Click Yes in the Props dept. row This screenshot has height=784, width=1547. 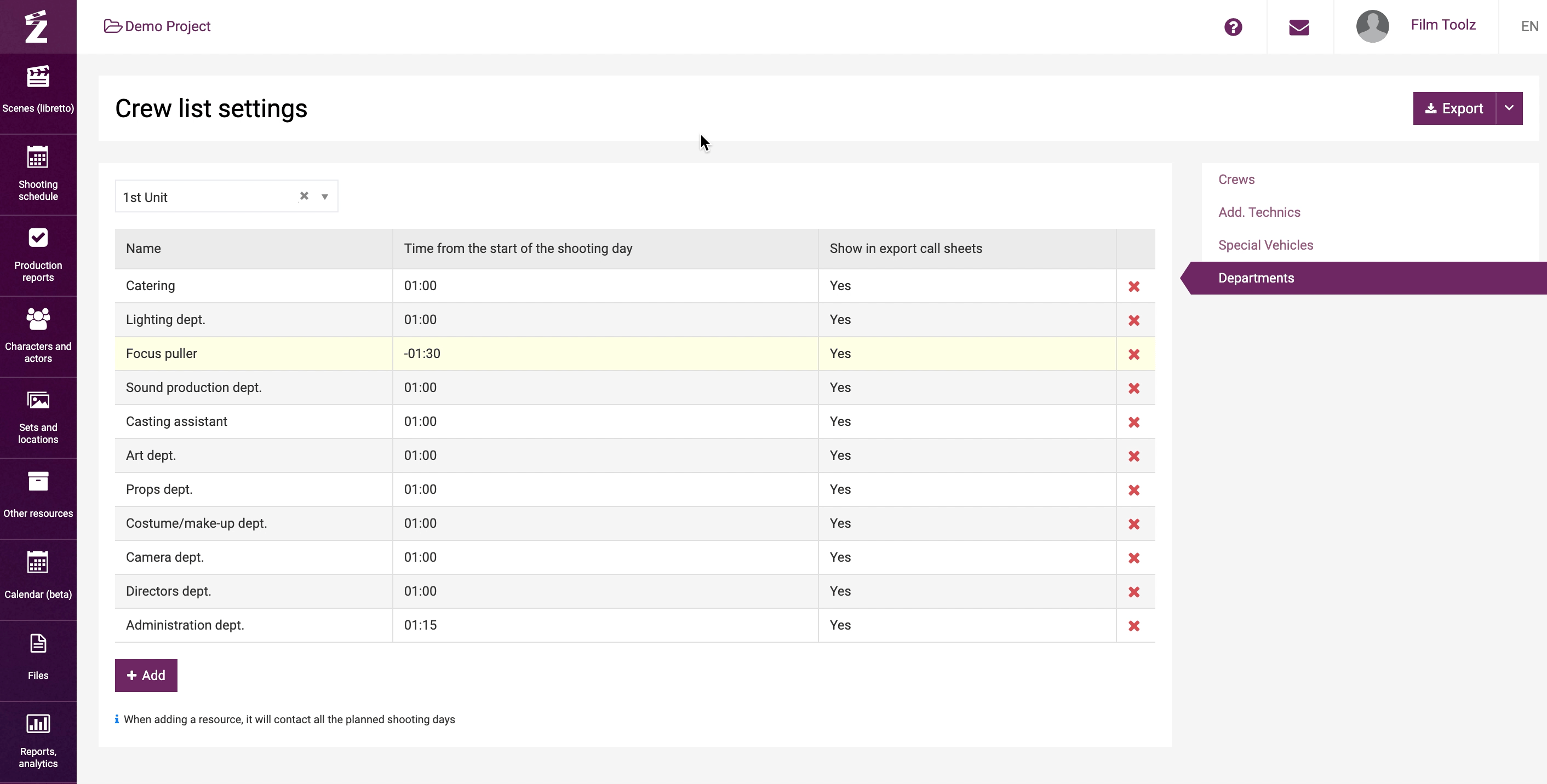pyautogui.click(x=840, y=489)
